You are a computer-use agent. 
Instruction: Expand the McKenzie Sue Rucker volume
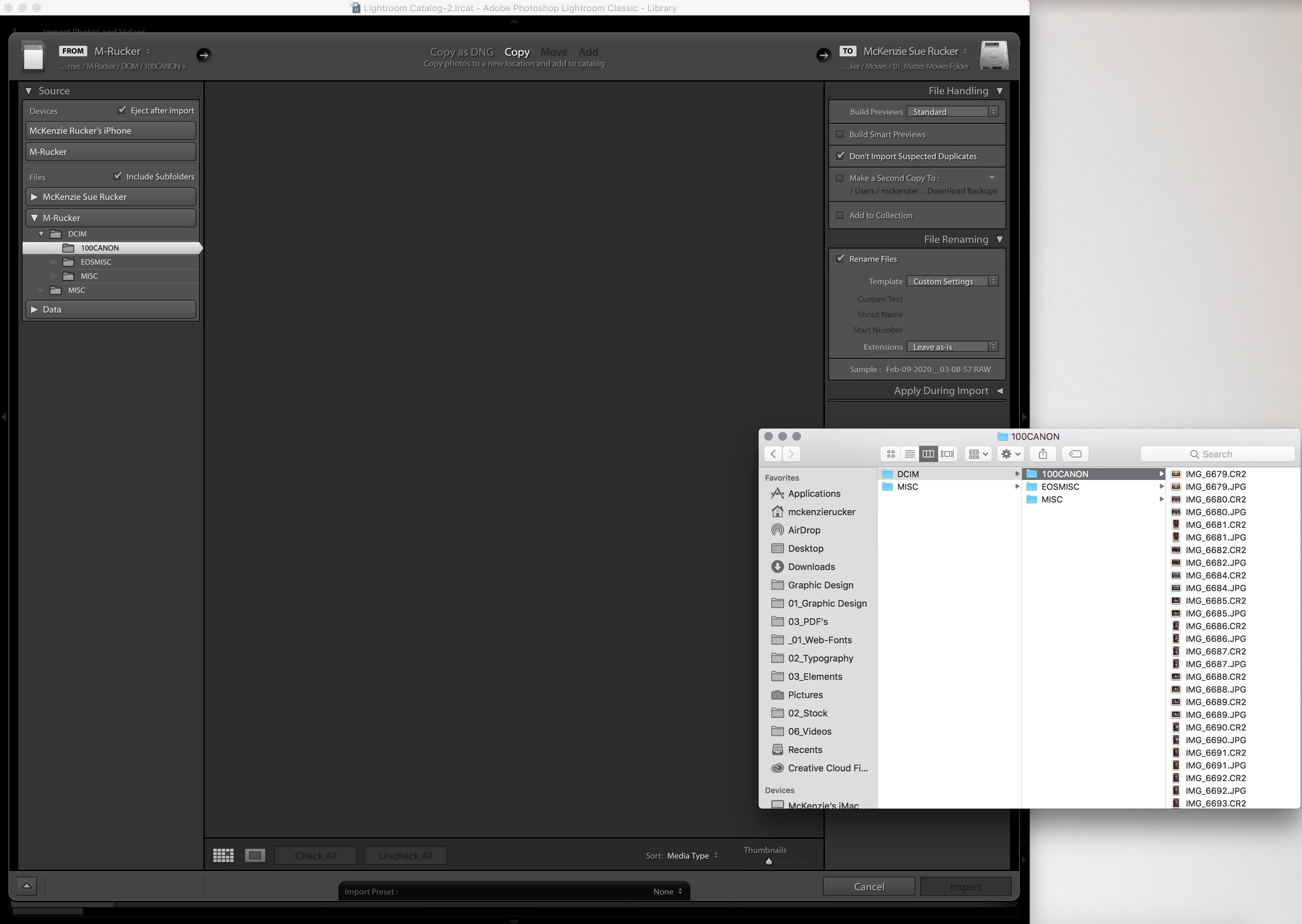coord(34,197)
